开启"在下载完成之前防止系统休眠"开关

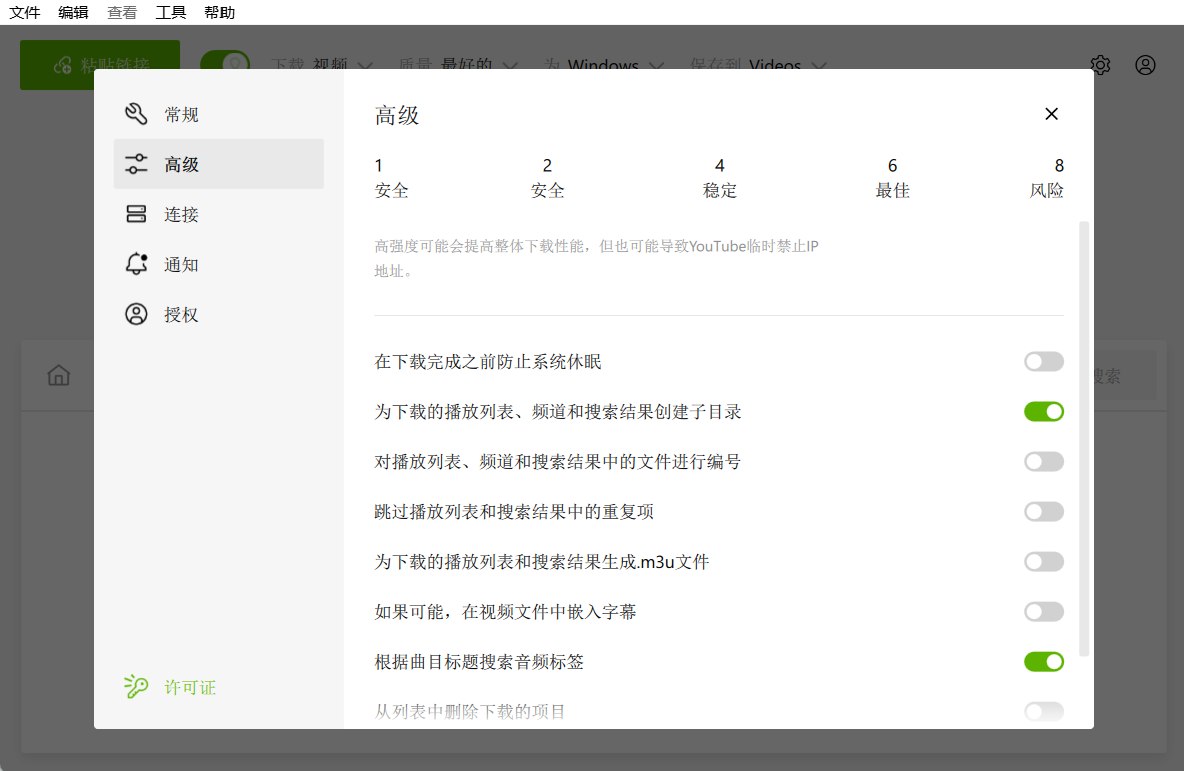tap(1043, 361)
